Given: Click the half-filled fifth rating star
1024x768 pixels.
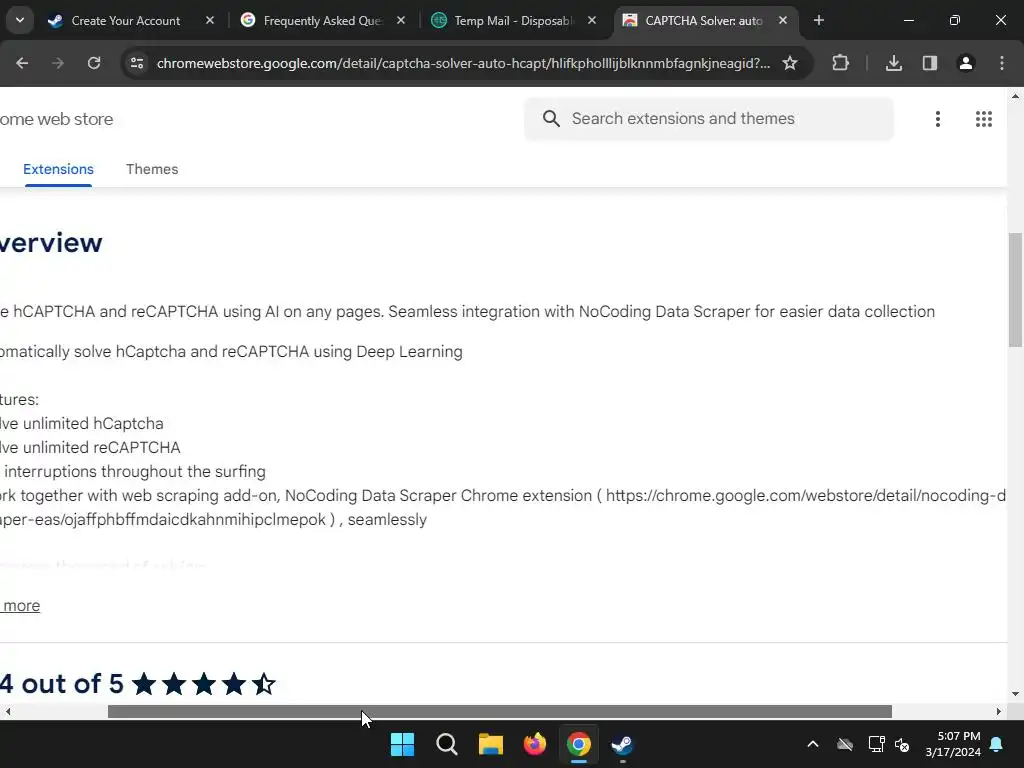Looking at the screenshot, I should coord(264,684).
